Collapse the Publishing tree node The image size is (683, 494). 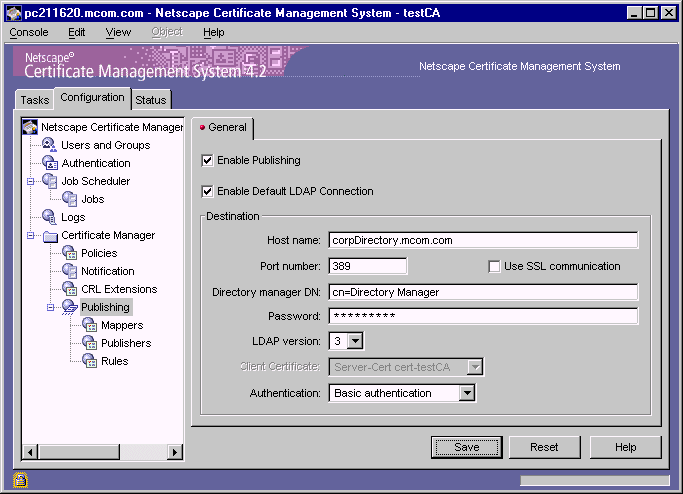tap(51, 307)
